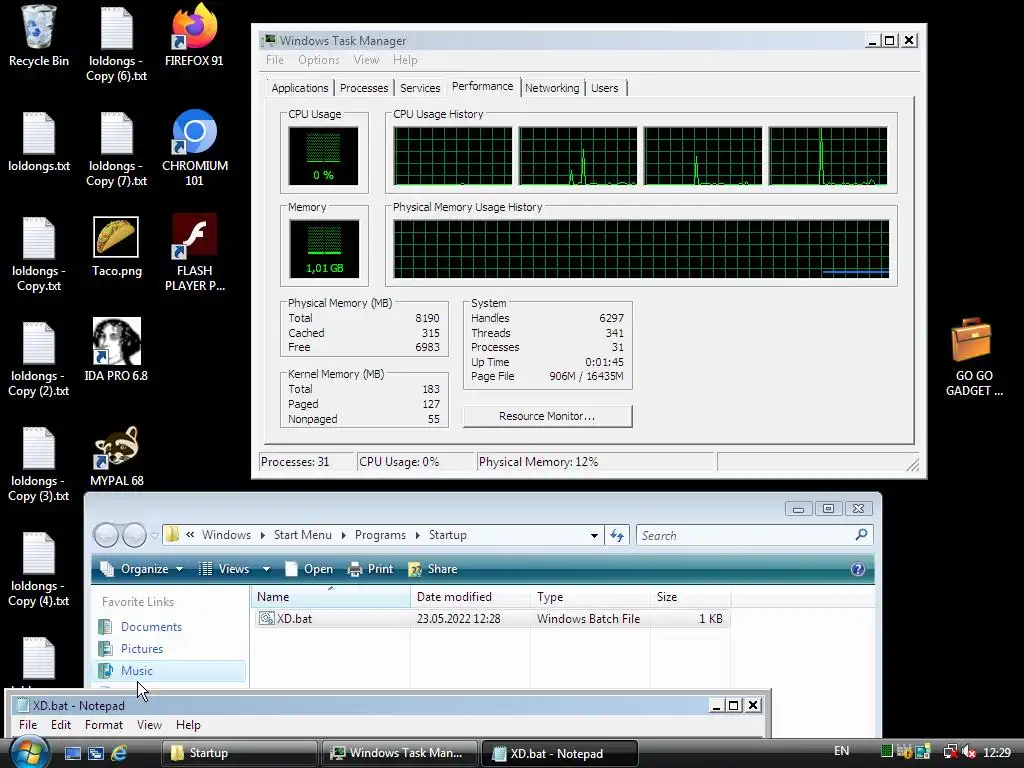Select the GO GO GADGET briefcase icon

point(973,357)
